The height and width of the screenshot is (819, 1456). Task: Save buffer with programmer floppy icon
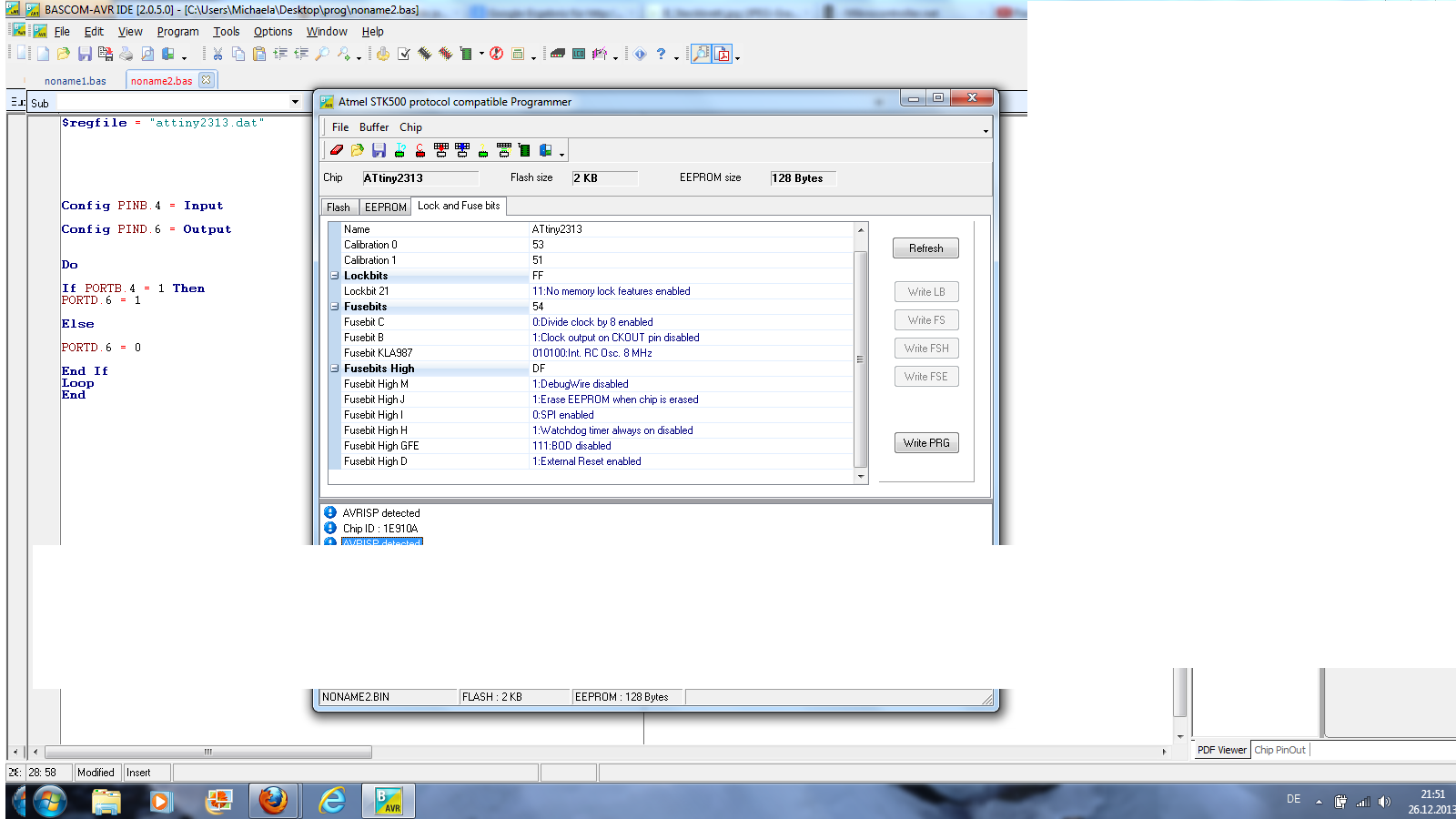point(379,150)
